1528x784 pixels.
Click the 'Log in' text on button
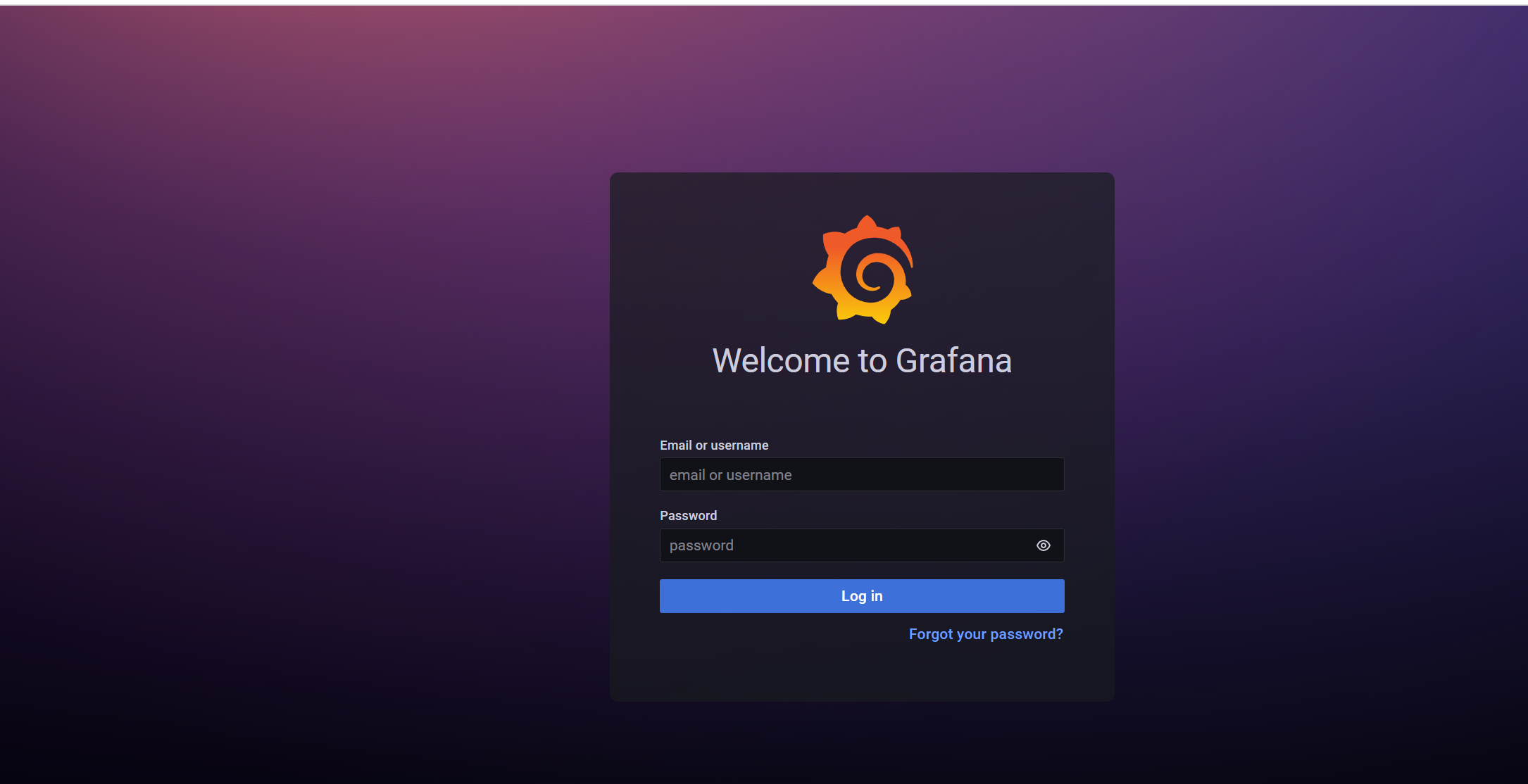(x=861, y=596)
